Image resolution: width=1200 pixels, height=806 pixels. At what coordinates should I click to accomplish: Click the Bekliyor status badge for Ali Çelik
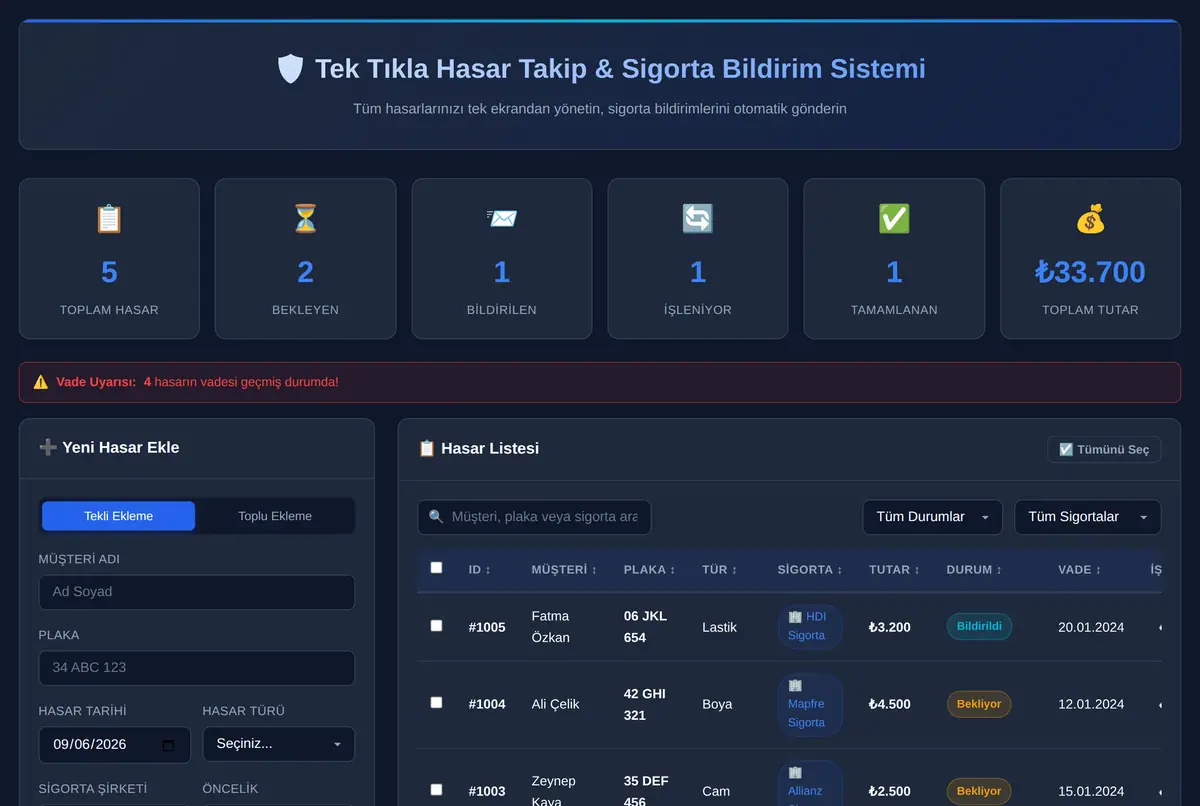(x=979, y=704)
